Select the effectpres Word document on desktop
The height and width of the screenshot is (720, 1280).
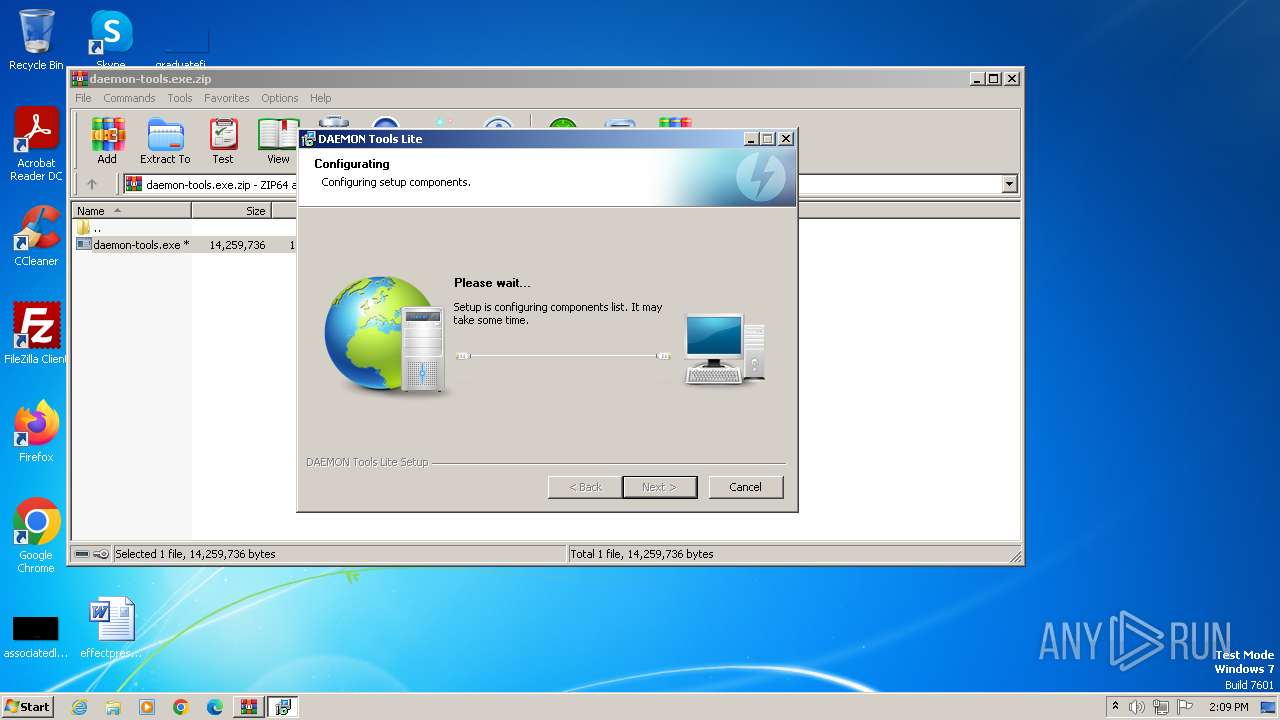[110, 628]
